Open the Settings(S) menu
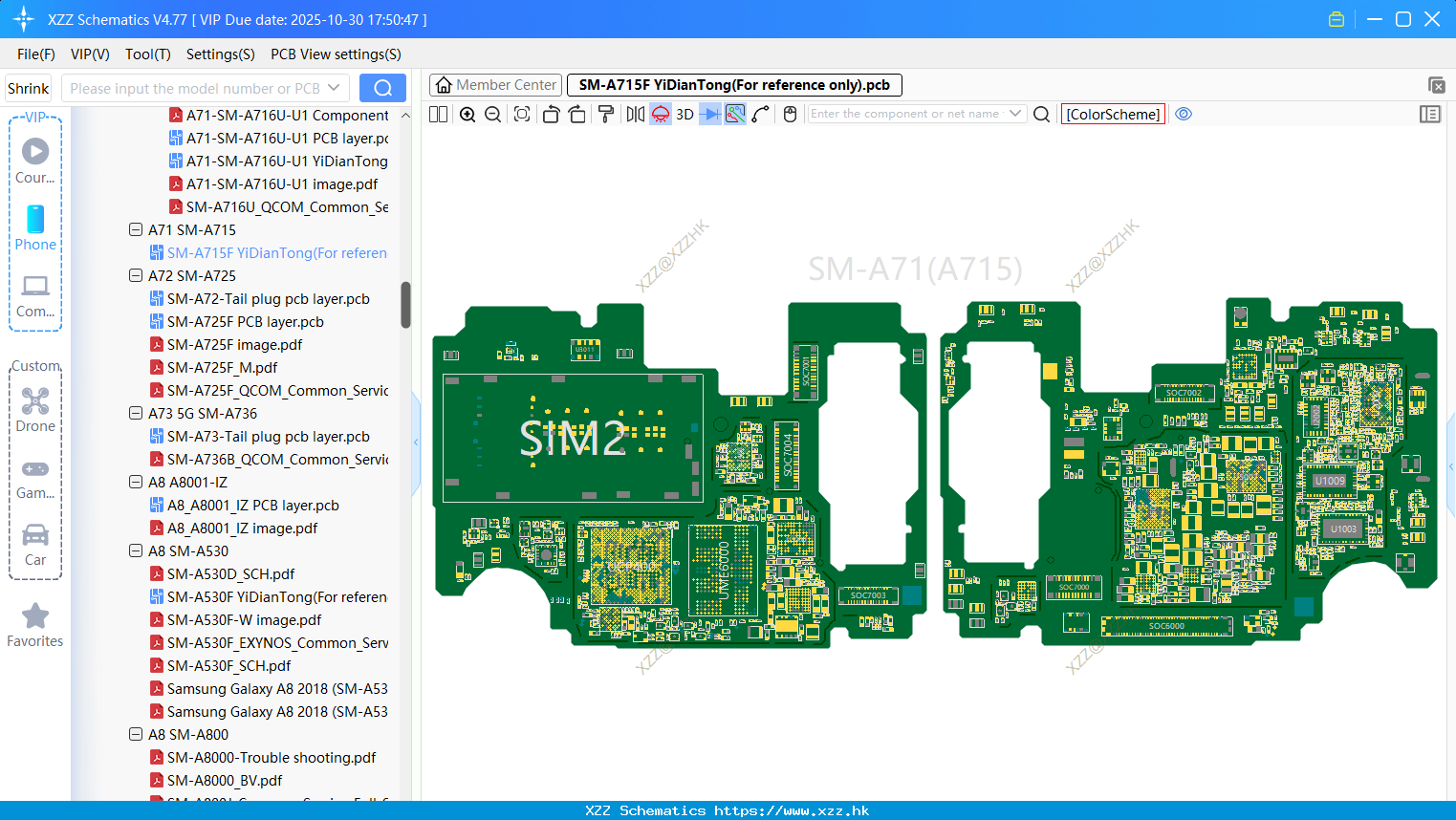The width and height of the screenshot is (1456, 820). click(x=221, y=54)
